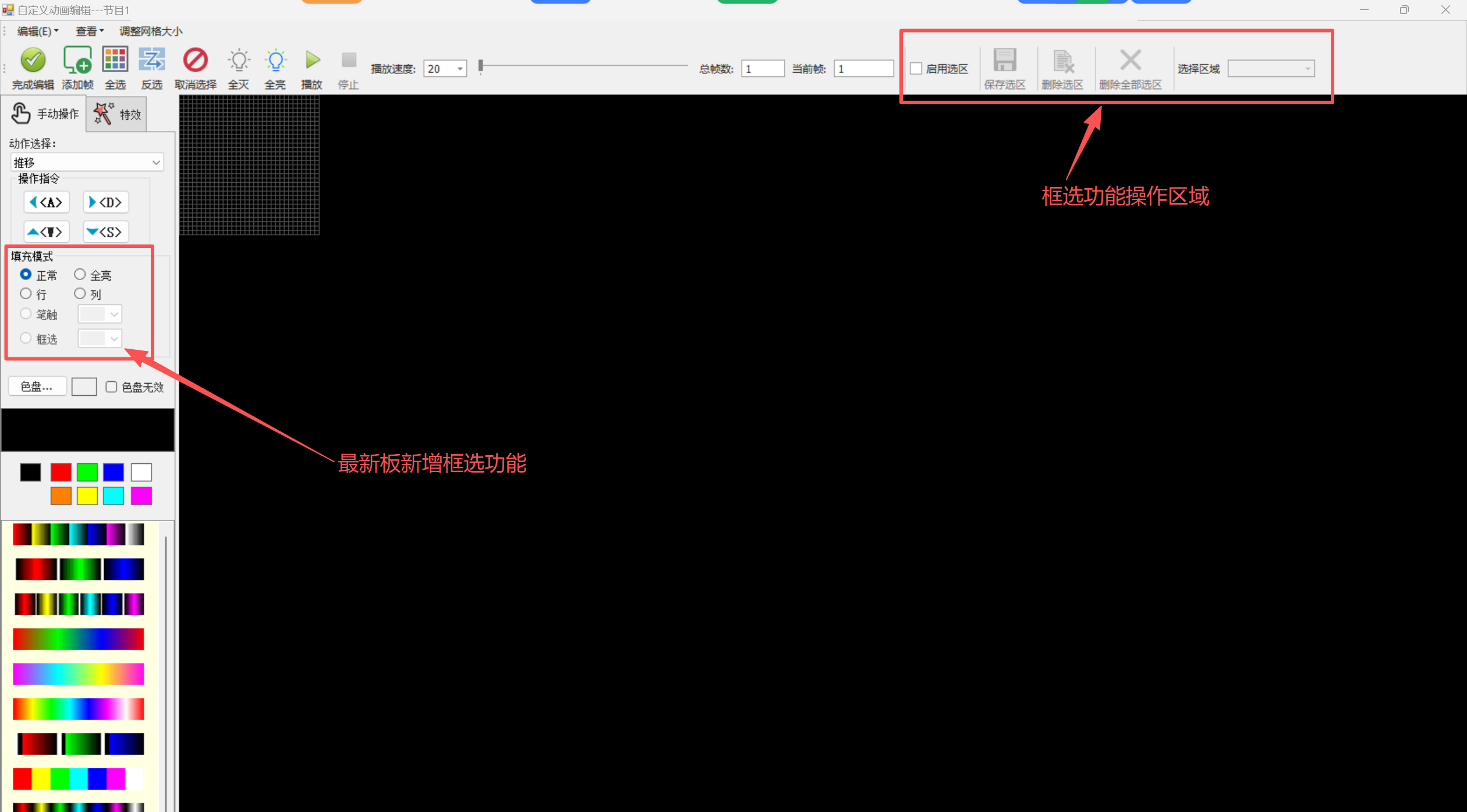Click the 全选 select all grid icon
Viewport: 1467px width, 812px height.
115,60
